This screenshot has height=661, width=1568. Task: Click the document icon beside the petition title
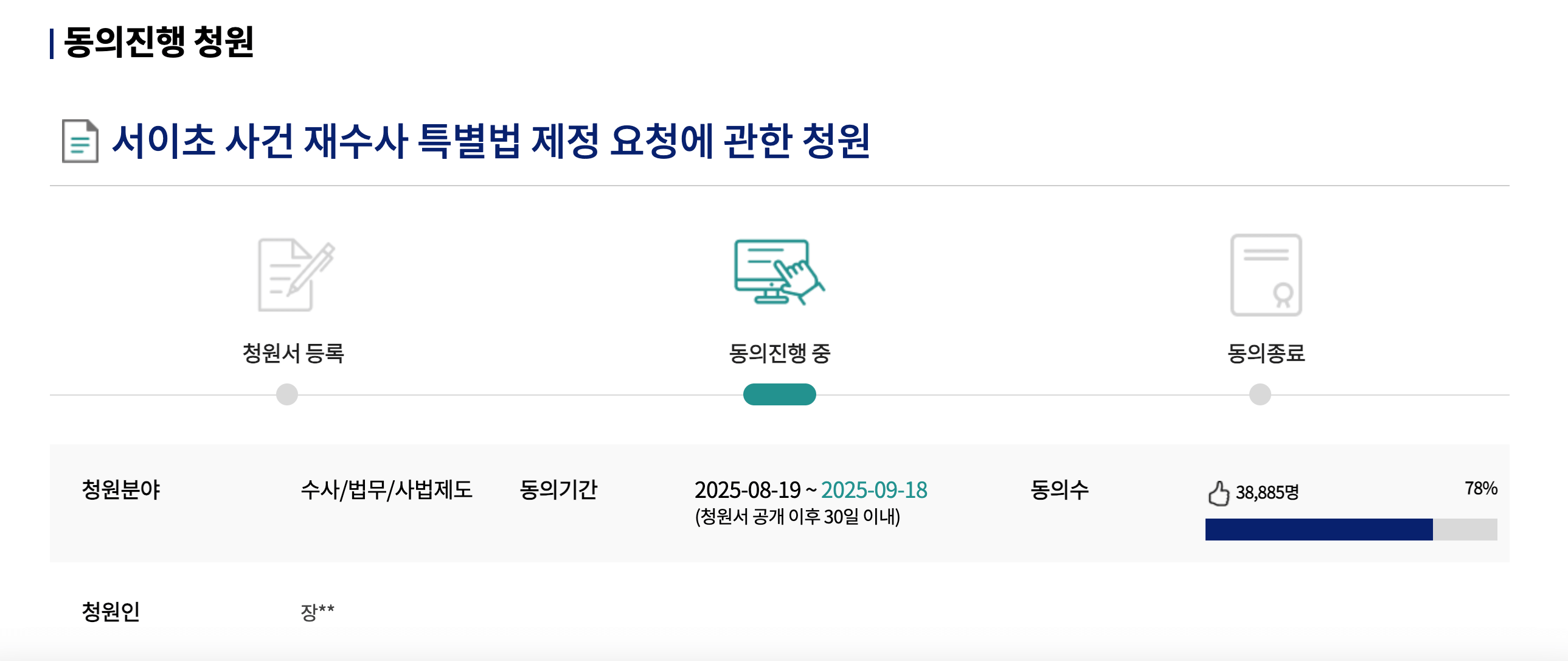click(79, 141)
